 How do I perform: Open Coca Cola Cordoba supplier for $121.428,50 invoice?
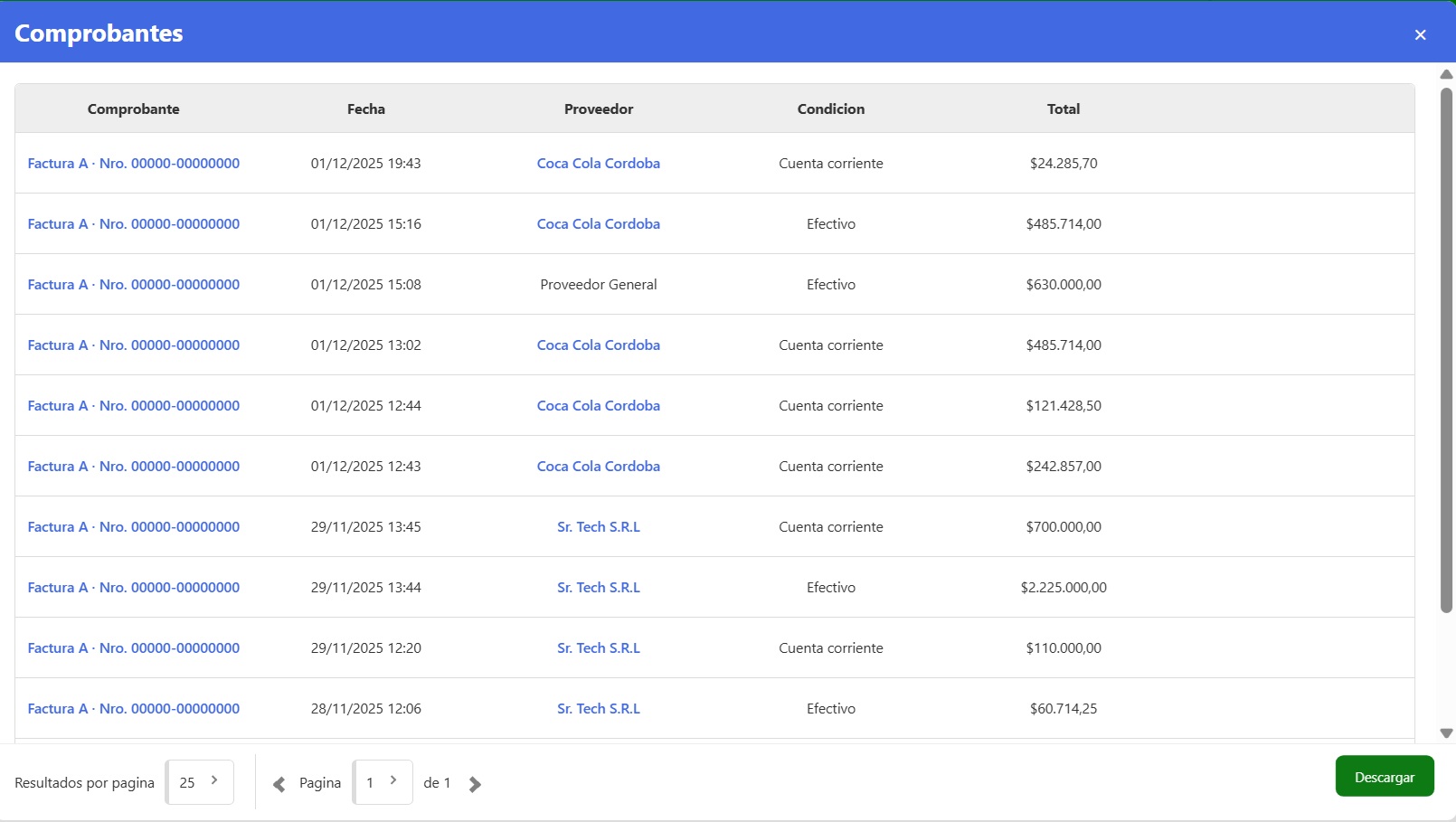598,406
